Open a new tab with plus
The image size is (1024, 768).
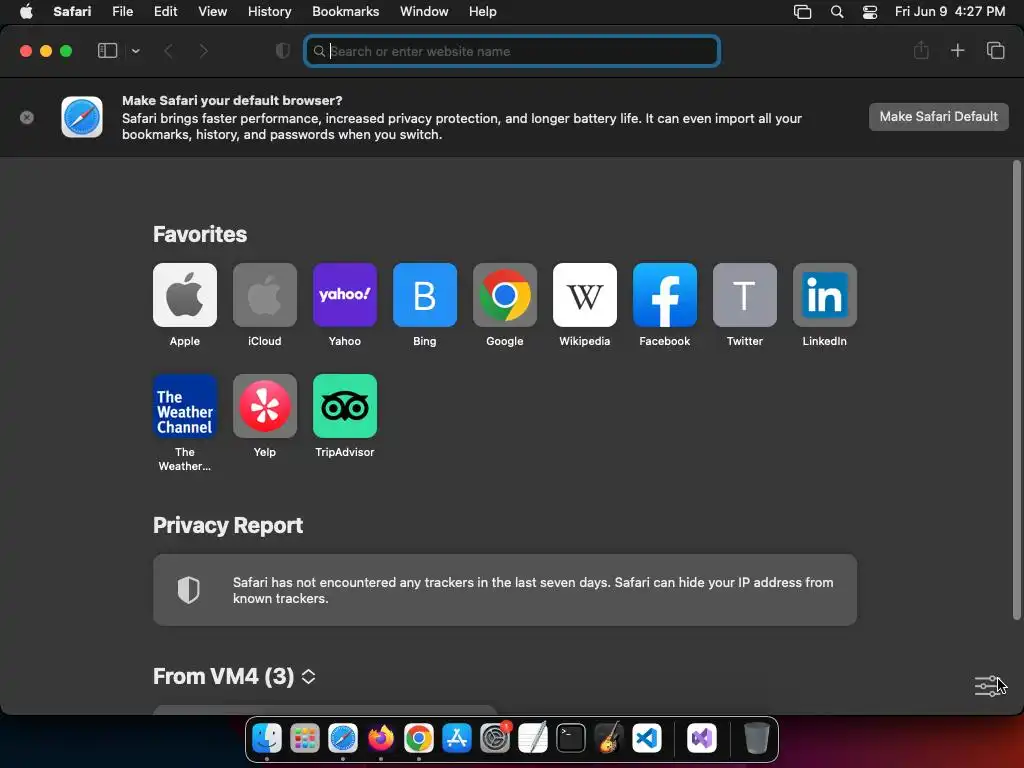pos(957,50)
